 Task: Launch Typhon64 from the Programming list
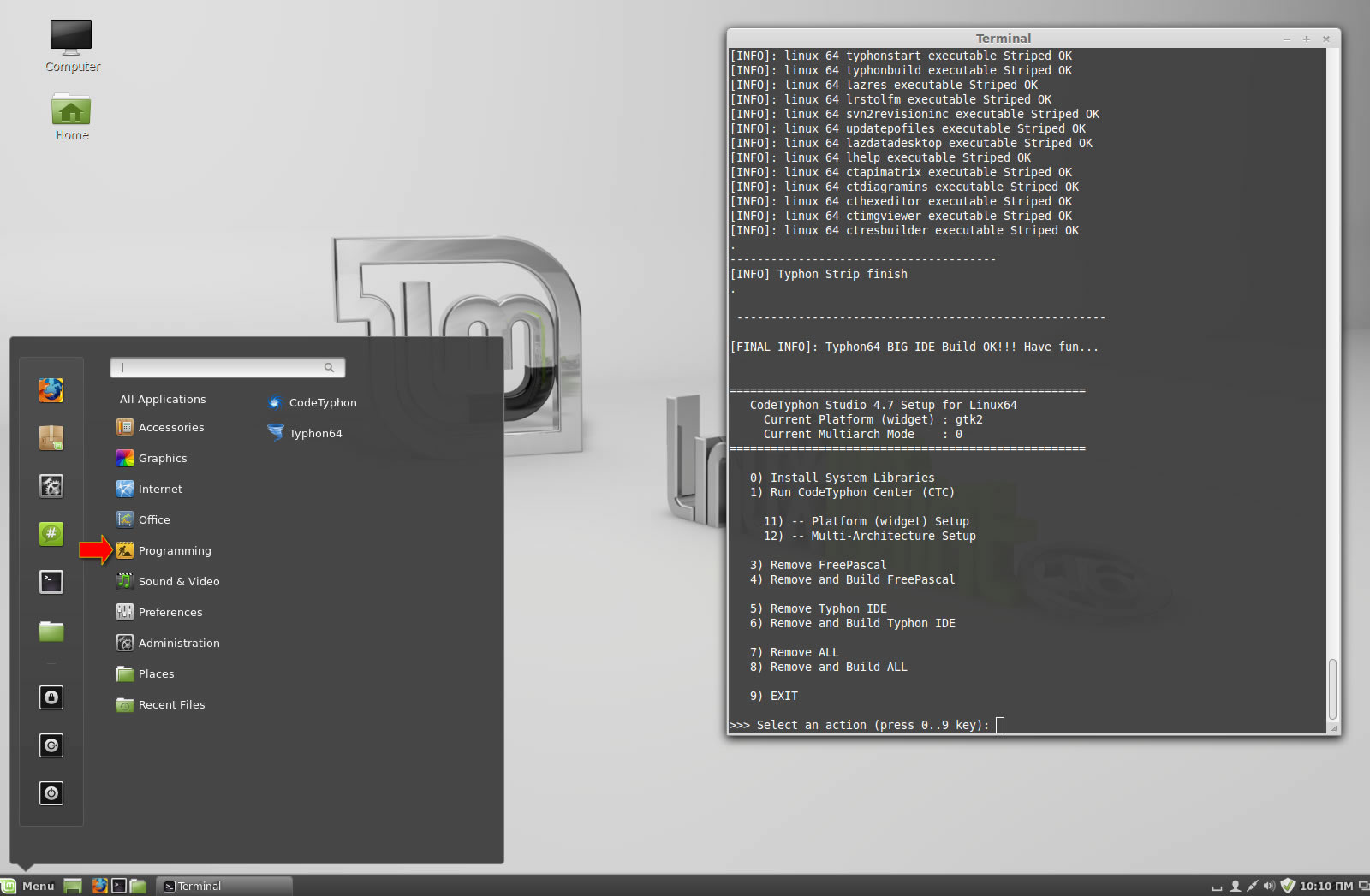[305, 433]
